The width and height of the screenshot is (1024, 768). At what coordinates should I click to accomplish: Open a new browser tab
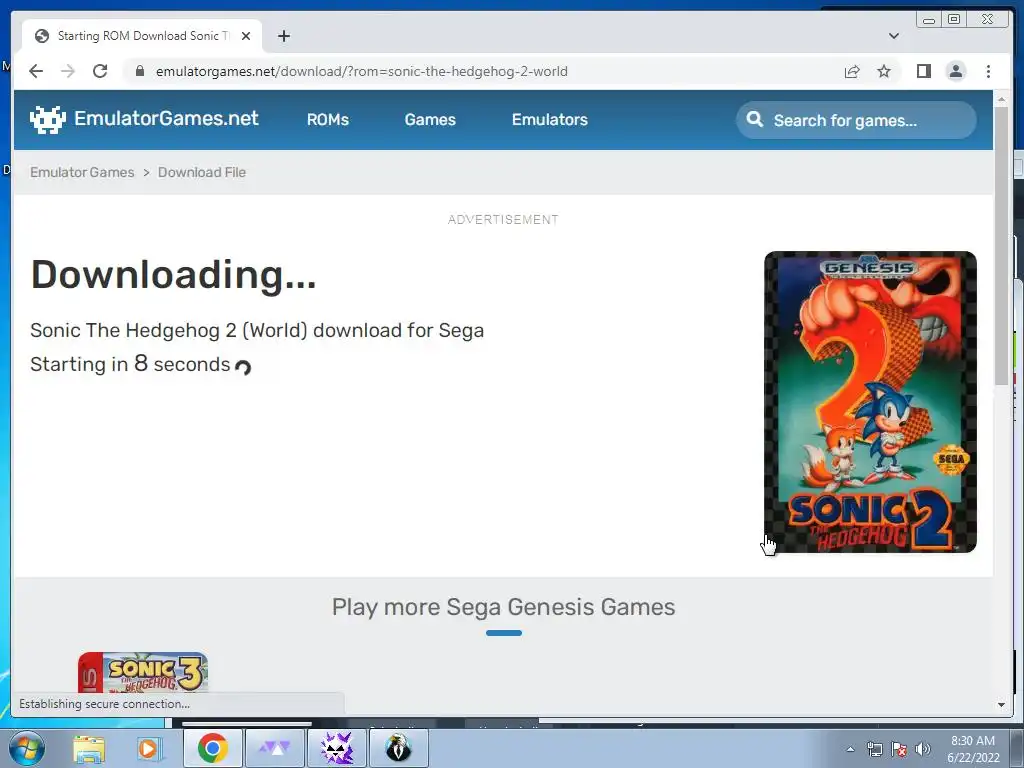[x=283, y=36]
